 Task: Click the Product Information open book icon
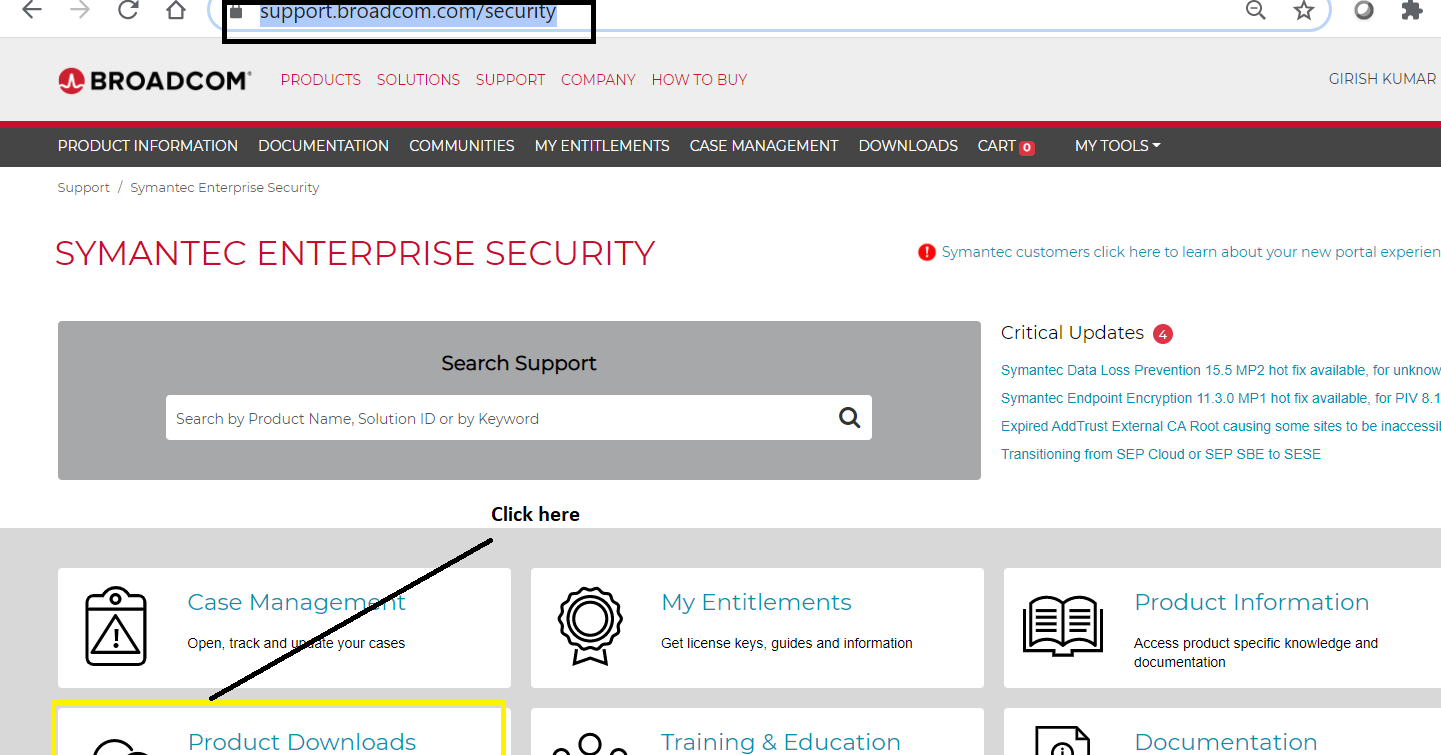coord(1062,626)
